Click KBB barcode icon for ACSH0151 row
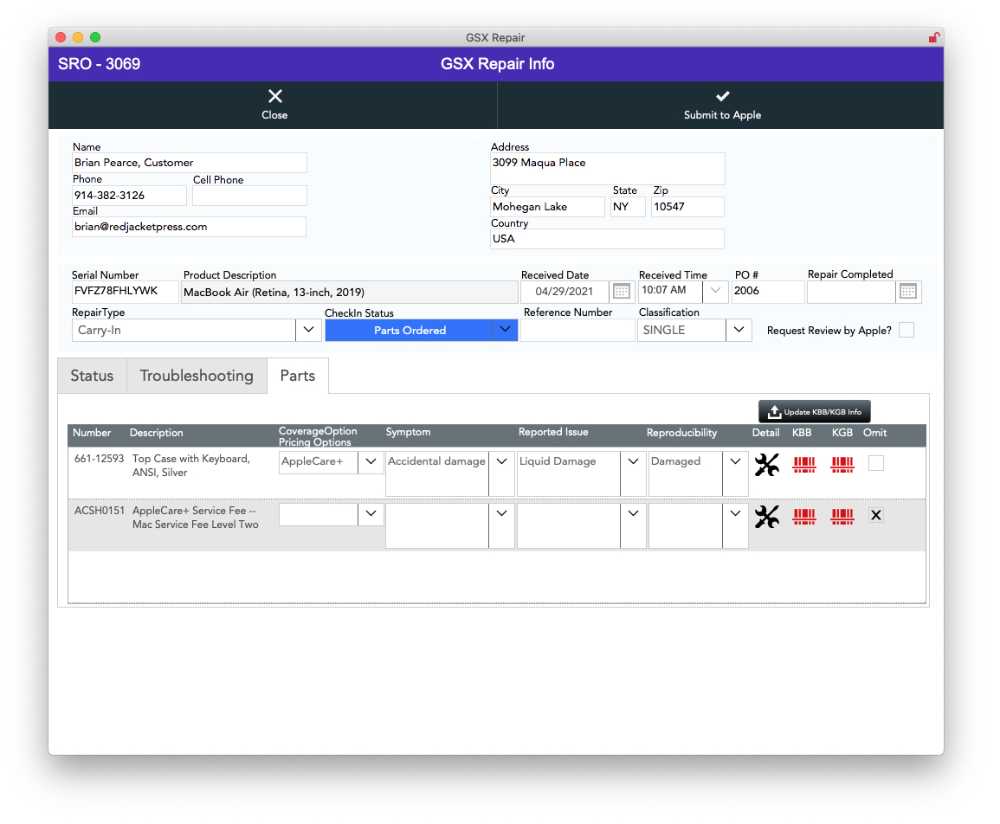Viewport: 1000px width, 824px height. 804,516
